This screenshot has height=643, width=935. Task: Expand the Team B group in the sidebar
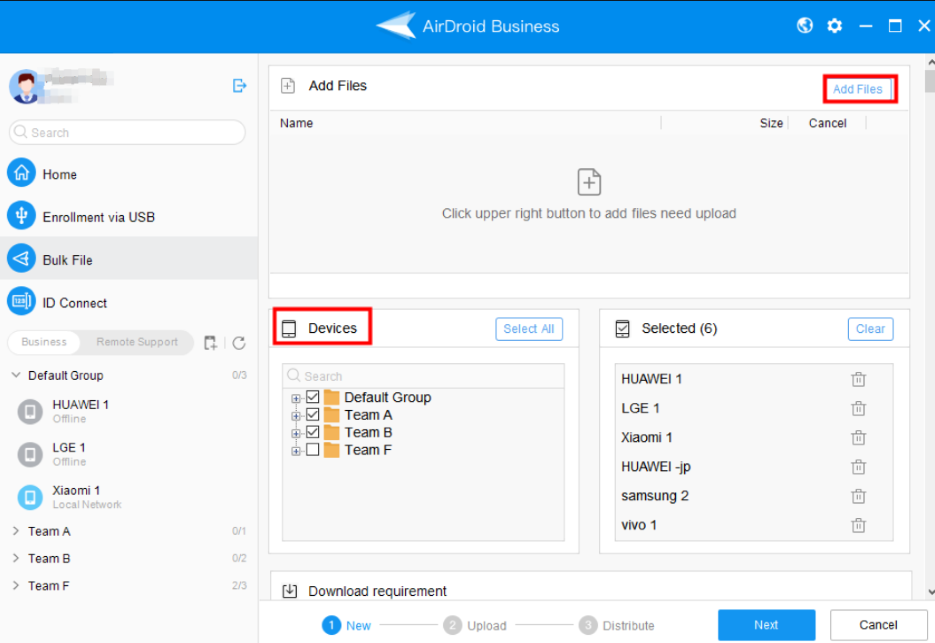14,558
